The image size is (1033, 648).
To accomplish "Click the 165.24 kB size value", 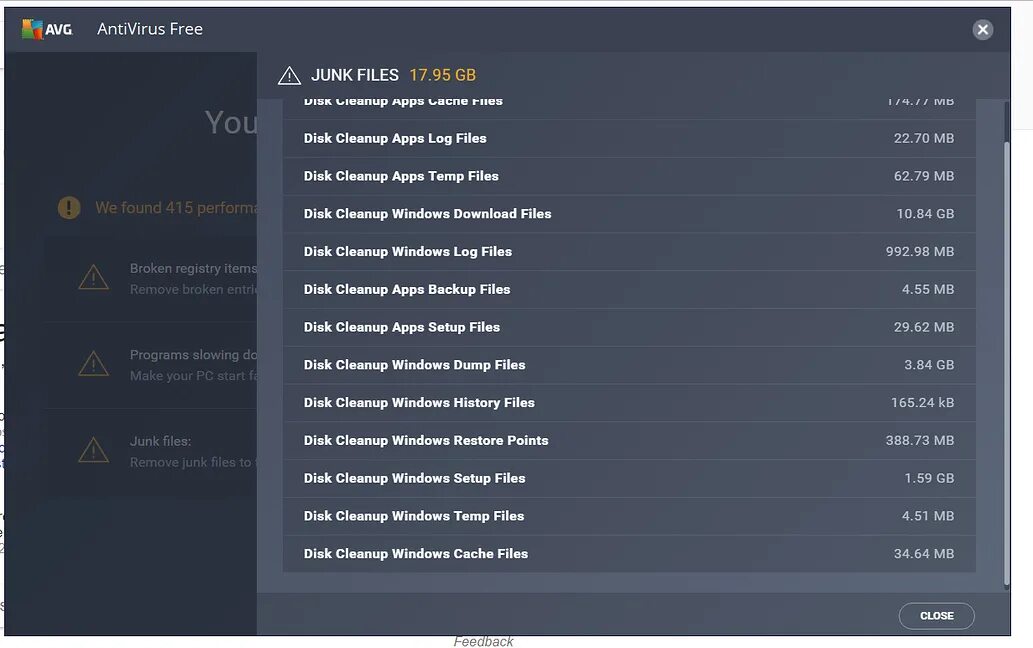I will pyautogui.click(x=922, y=402).
